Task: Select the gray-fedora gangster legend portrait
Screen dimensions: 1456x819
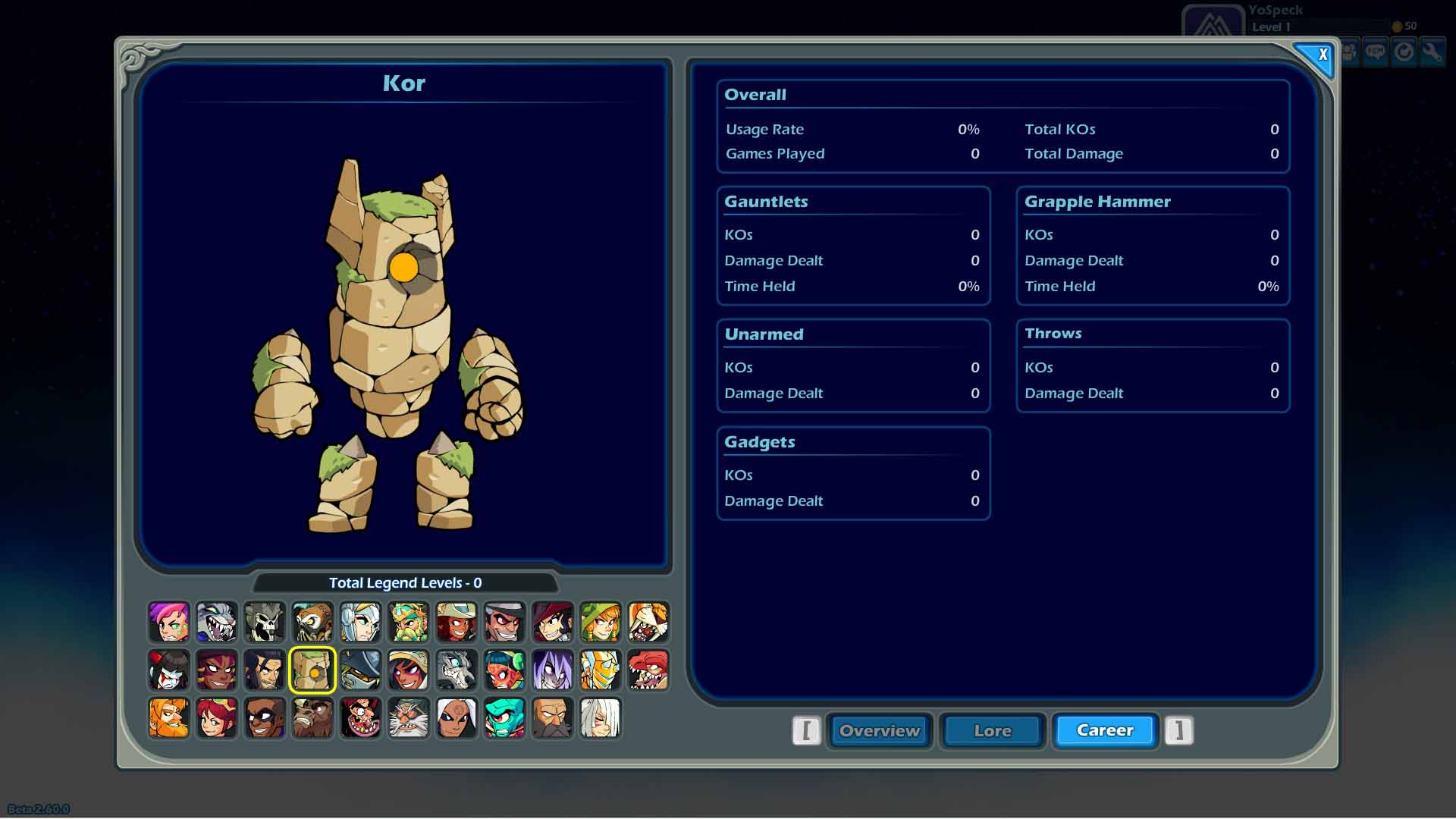Action: coord(504,622)
